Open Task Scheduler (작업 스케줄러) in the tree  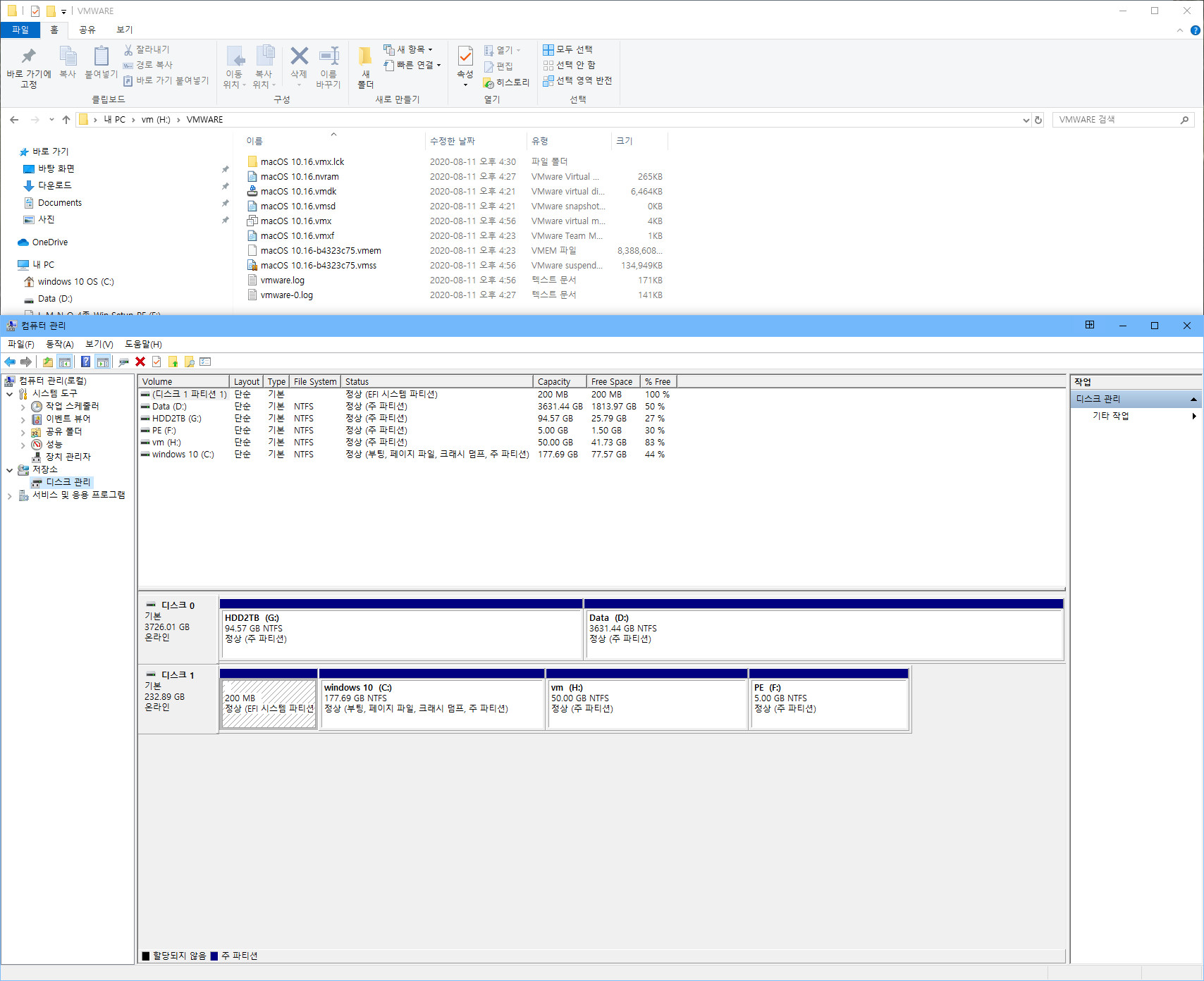73,407
